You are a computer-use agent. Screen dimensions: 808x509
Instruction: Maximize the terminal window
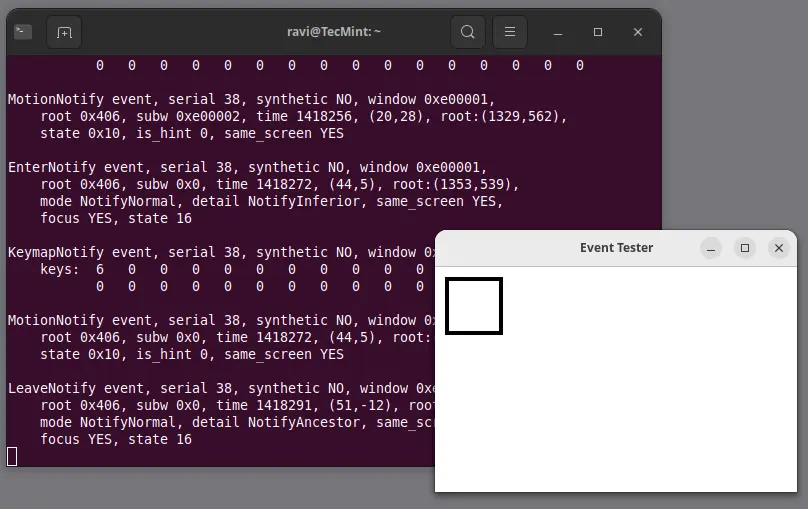[x=598, y=32]
